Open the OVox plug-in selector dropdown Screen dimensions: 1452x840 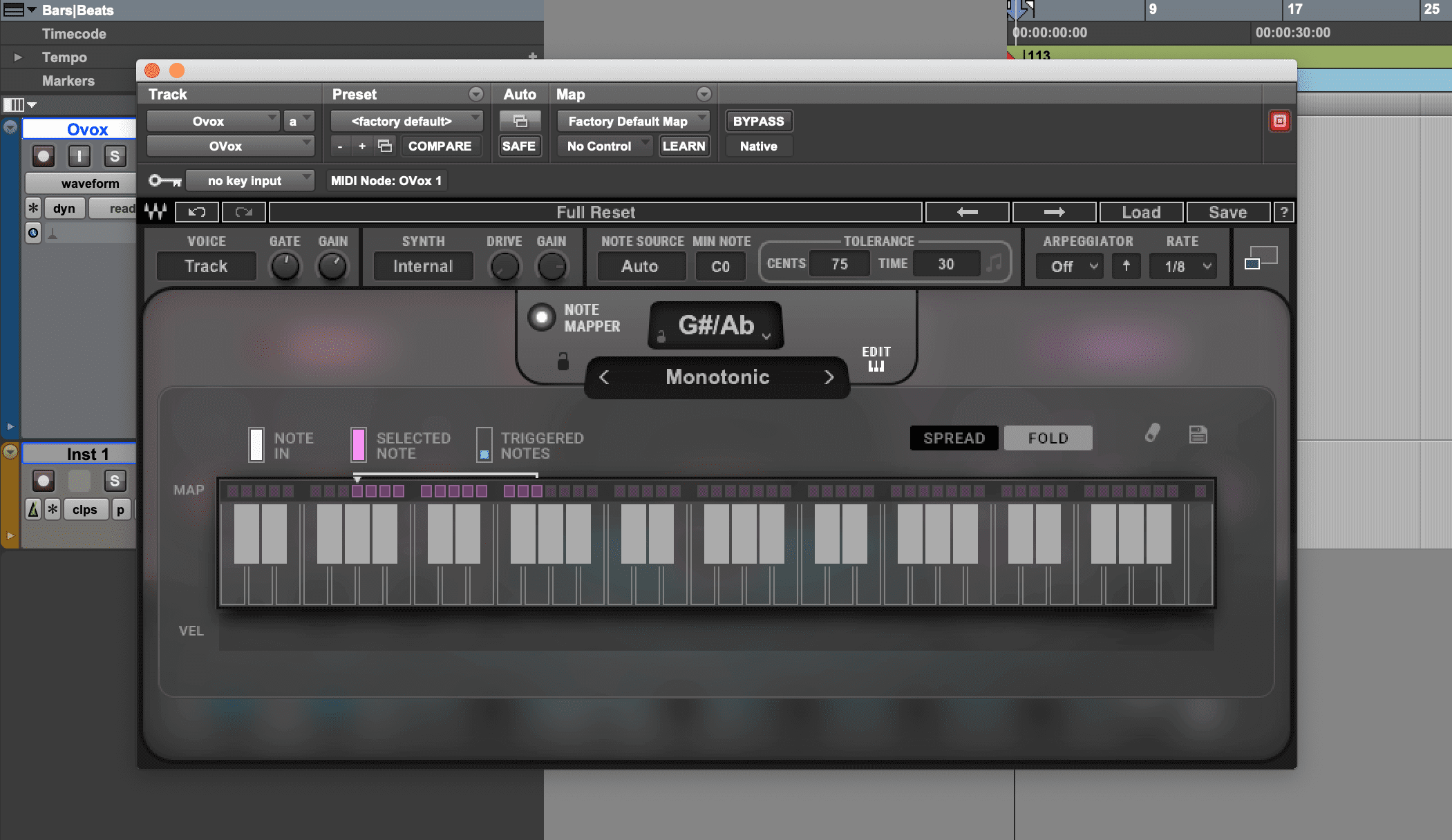[x=230, y=146]
